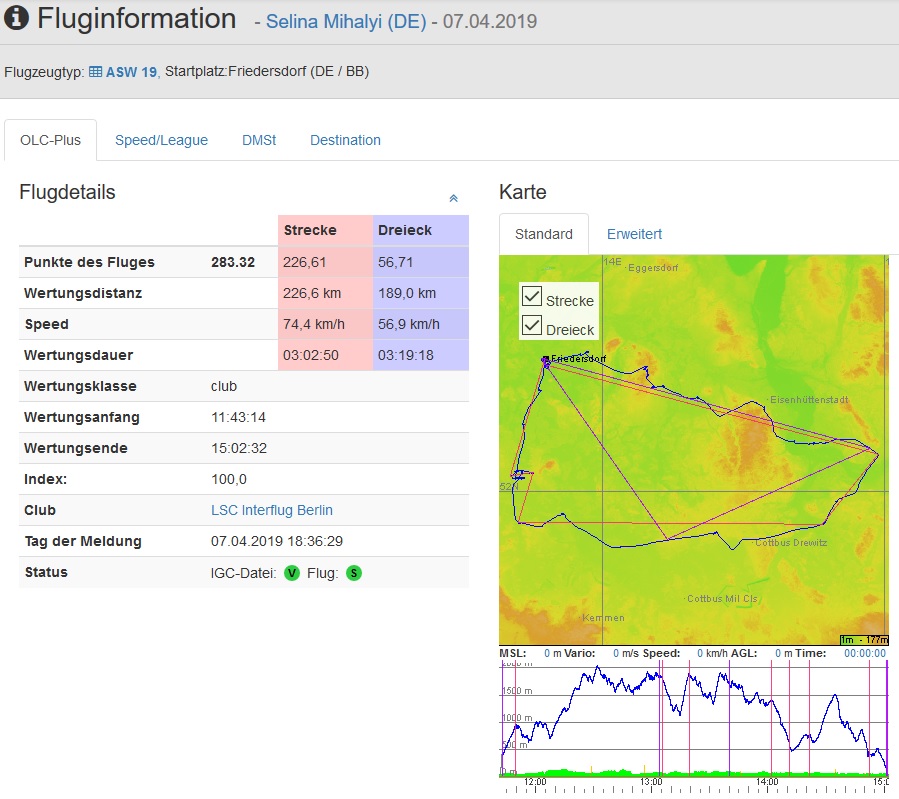
Task: Collapse the Flugdetails section with double chevron
Action: click(x=453, y=199)
